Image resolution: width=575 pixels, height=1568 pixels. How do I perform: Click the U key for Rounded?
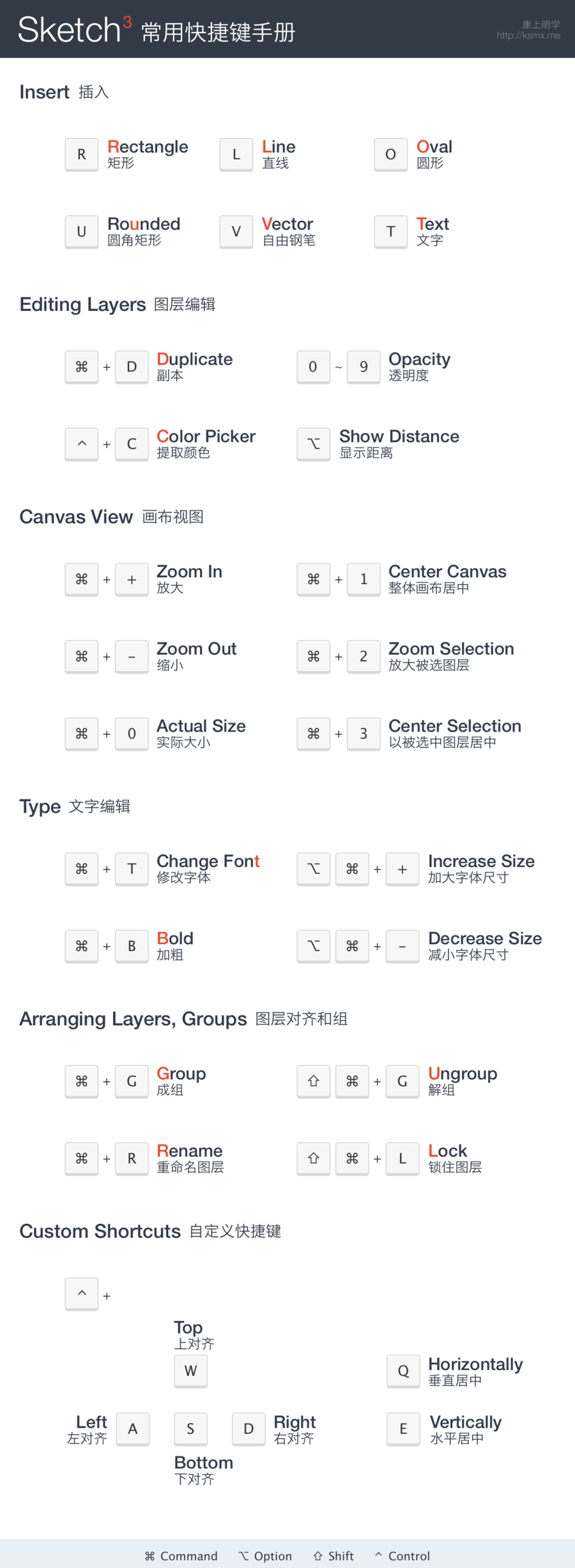(82, 232)
